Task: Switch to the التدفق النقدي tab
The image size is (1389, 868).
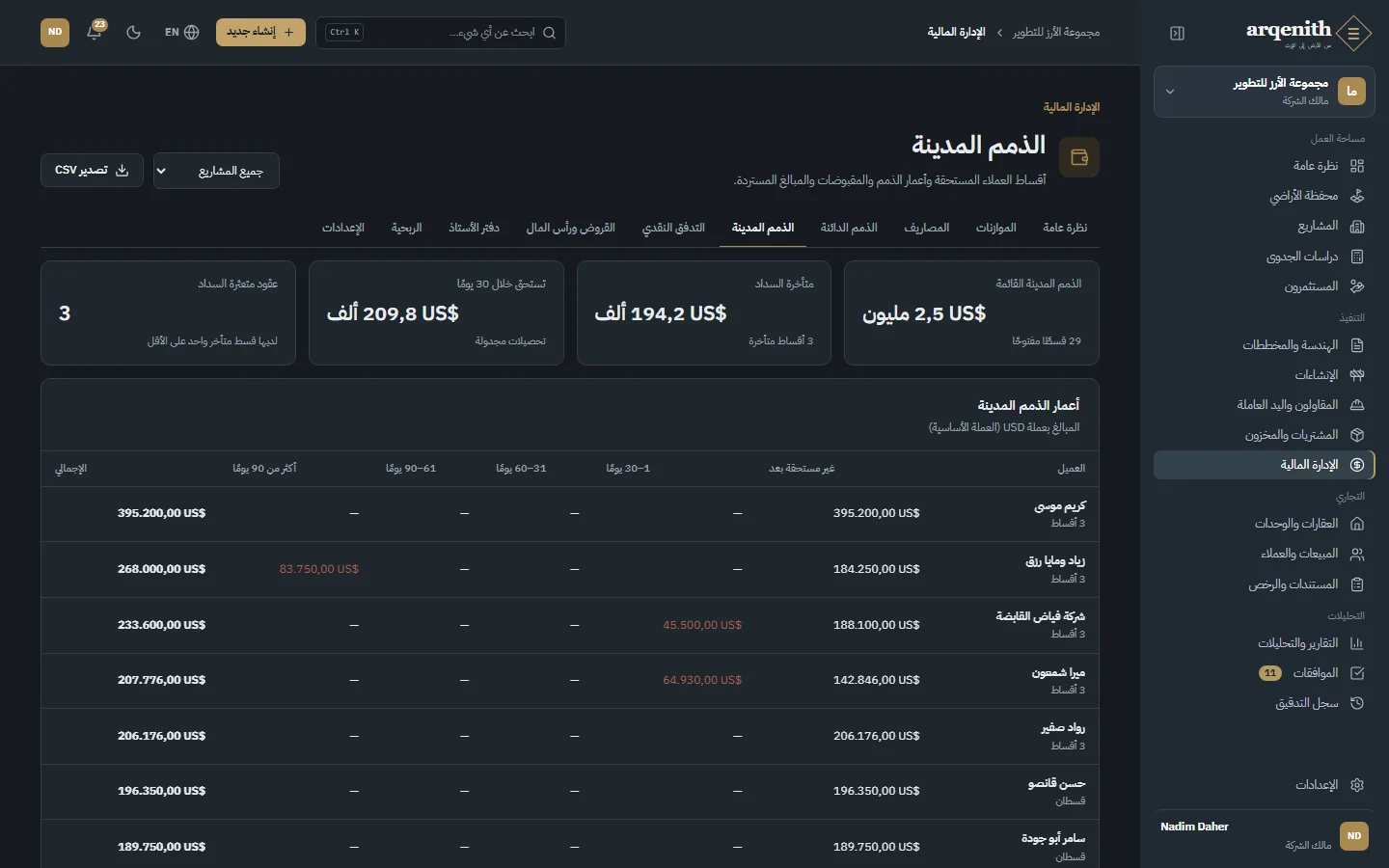Action: (673, 228)
